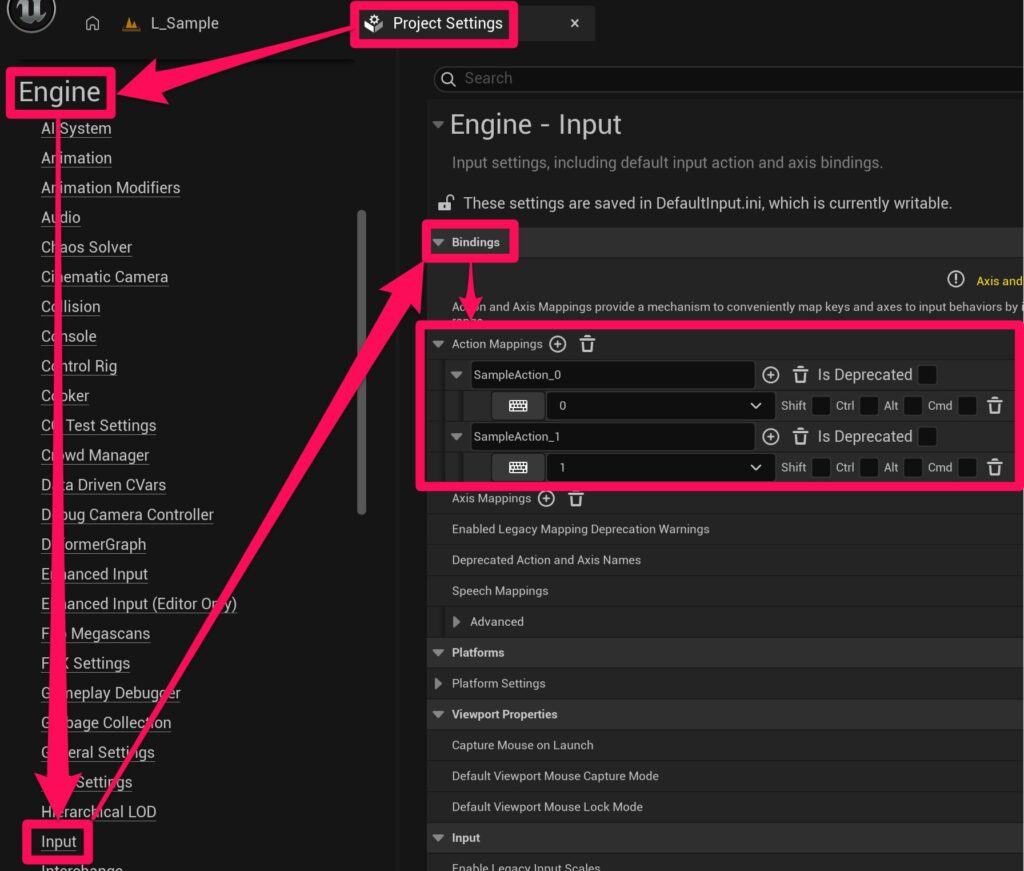
Task: Add a new Axis Mappings entry
Action: pos(546,498)
